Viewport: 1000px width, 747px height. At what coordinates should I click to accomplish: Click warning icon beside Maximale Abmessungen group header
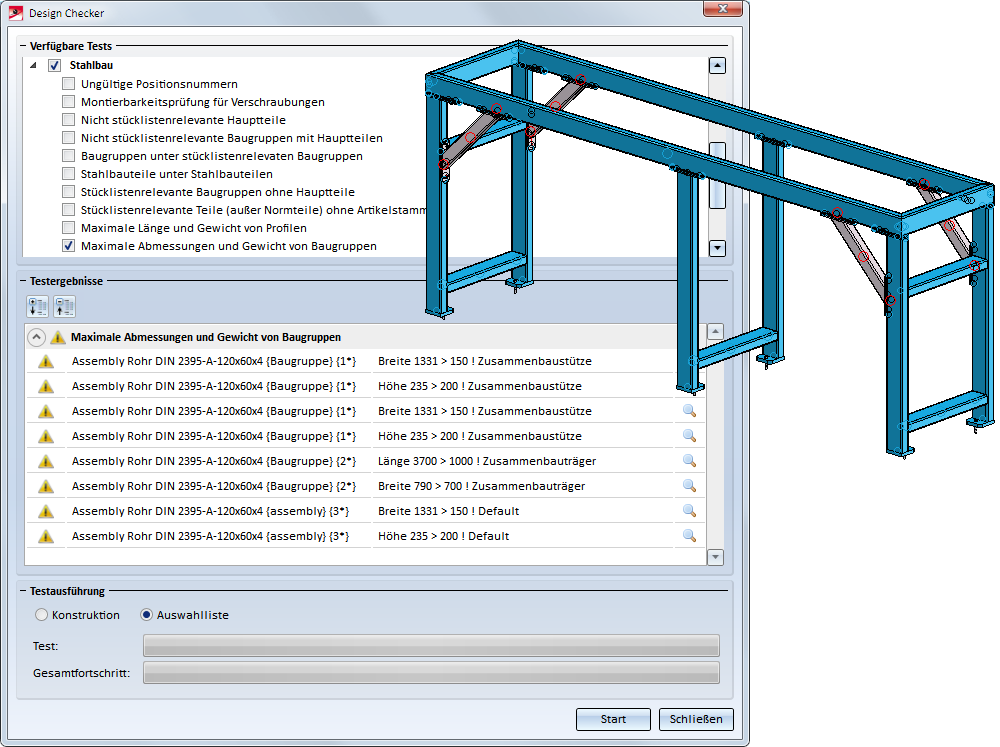point(58,338)
